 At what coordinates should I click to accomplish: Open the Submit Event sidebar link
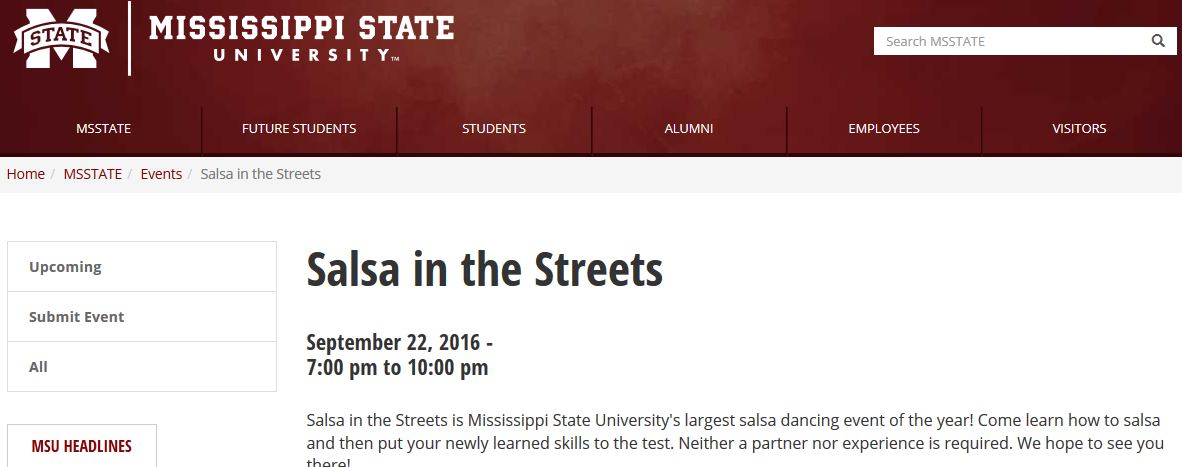coord(142,316)
